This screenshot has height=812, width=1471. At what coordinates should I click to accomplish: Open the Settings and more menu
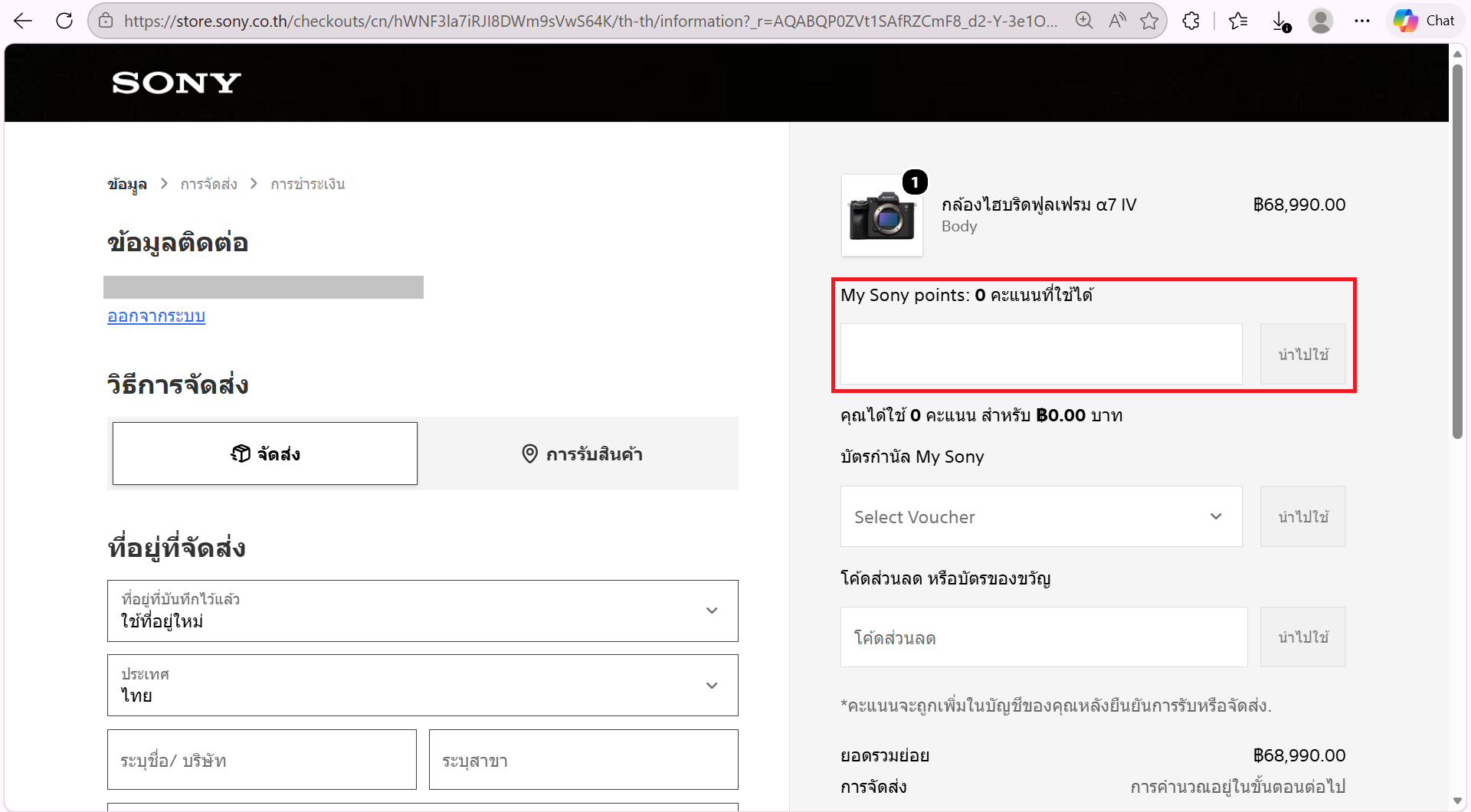click(1362, 21)
